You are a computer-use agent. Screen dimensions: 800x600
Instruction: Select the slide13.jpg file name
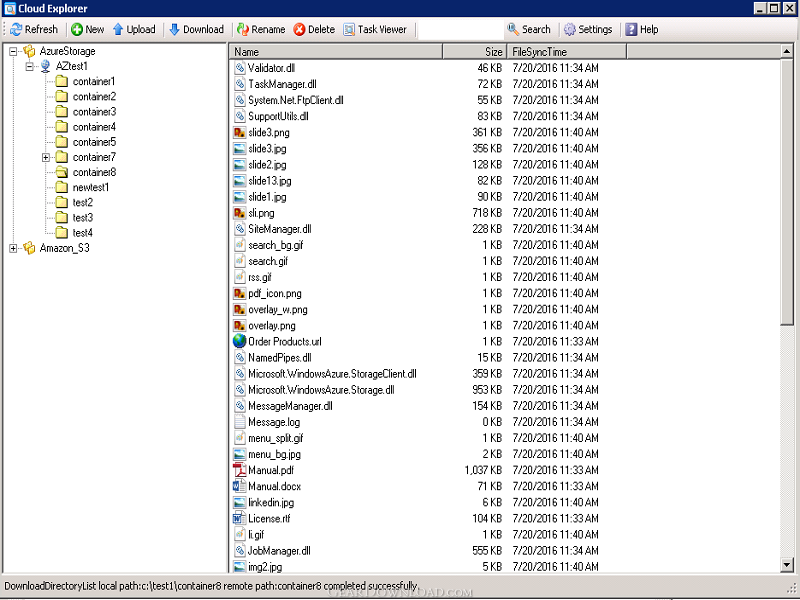[270, 181]
